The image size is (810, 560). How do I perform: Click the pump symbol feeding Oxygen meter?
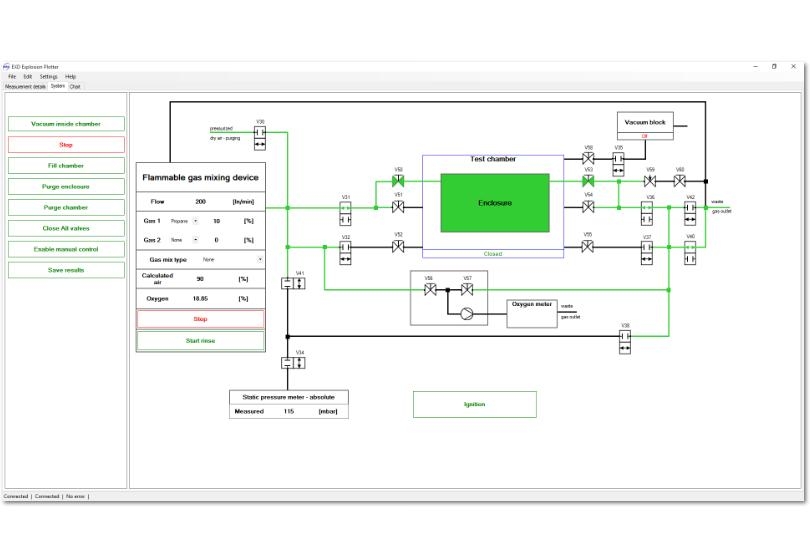pyautogui.click(x=466, y=314)
